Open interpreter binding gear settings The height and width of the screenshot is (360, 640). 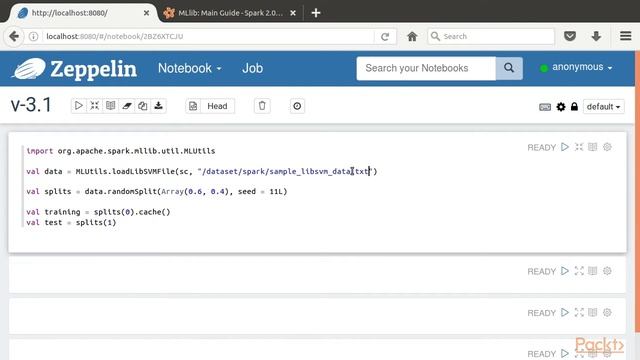[561, 107]
